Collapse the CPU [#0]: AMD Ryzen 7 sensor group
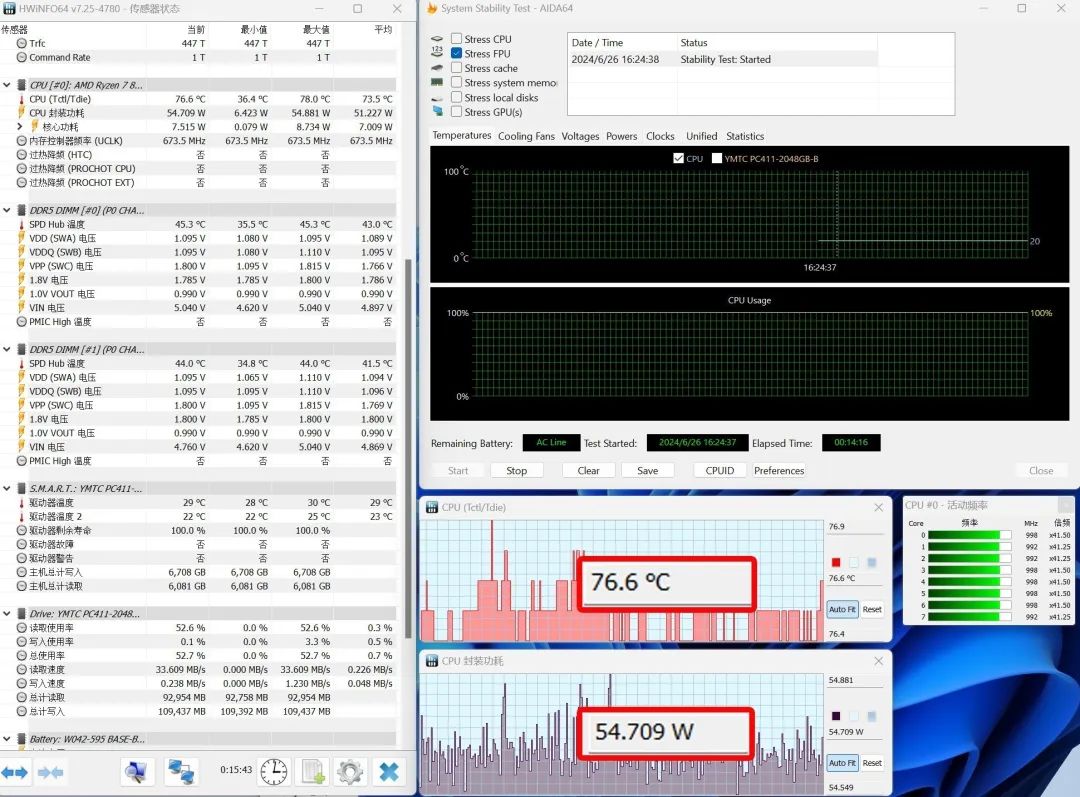This screenshot has height=797, width=1080. click(x=7, y=85)
